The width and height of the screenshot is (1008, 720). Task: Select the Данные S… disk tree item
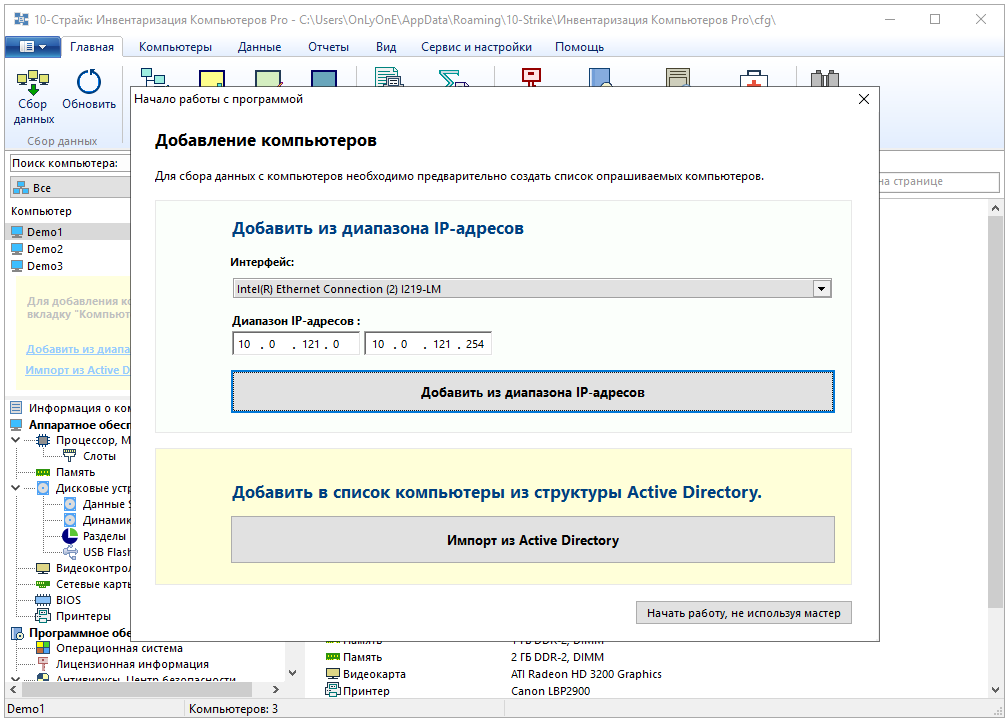click(106, 504)
